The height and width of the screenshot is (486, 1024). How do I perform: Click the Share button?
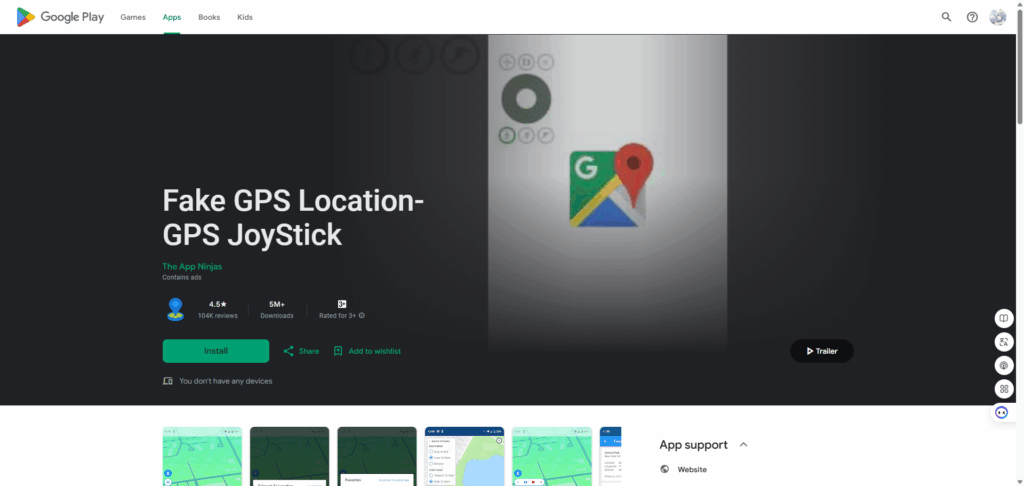point(301,351)
